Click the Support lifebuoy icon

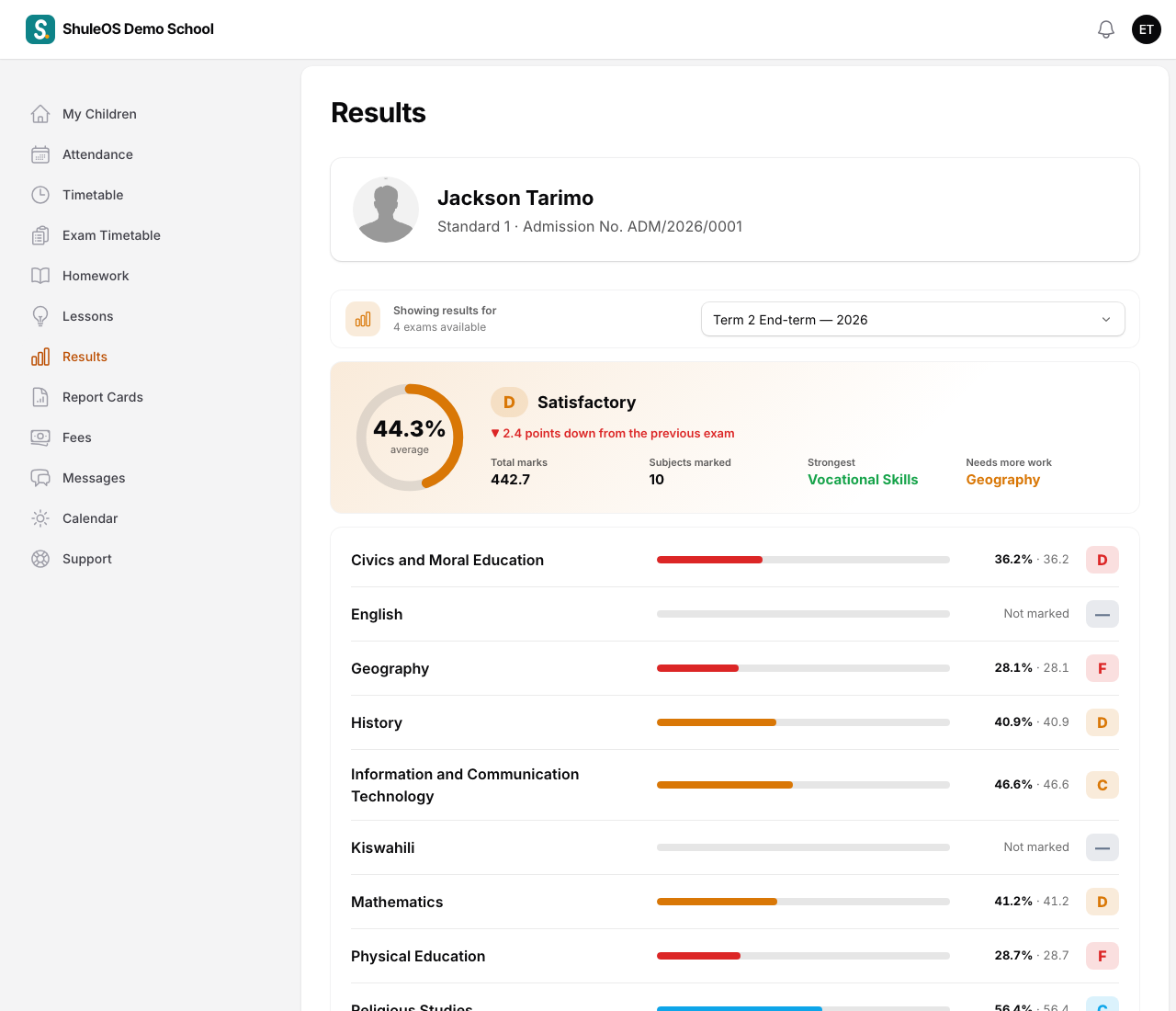[40, 559]
